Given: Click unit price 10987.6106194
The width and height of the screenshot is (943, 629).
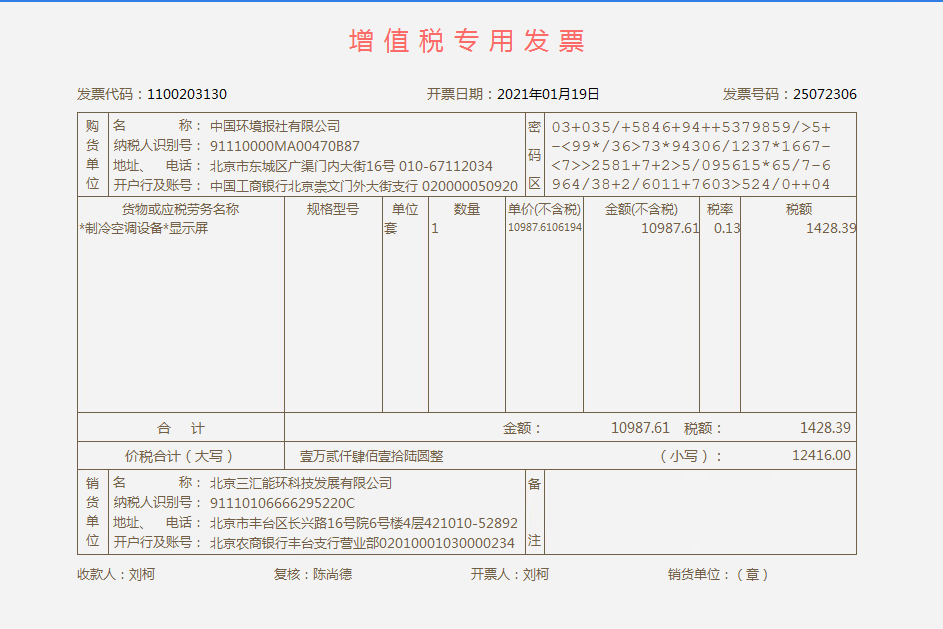Looking at the screenshot, I should point(545,227).
